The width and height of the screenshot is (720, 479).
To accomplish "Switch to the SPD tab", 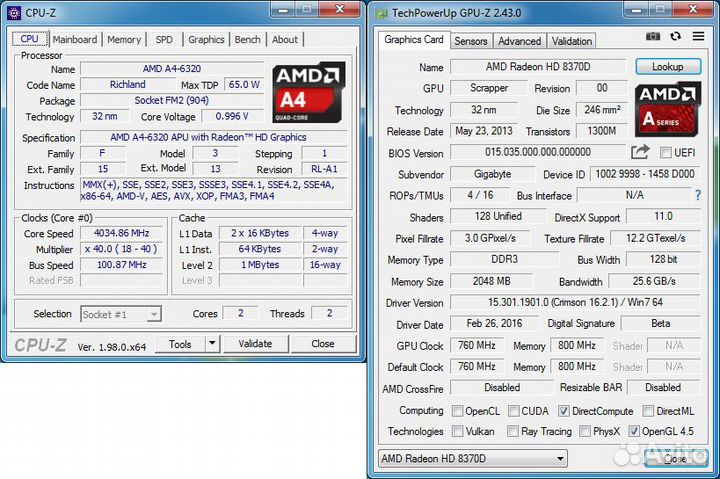I will (164, 39).
